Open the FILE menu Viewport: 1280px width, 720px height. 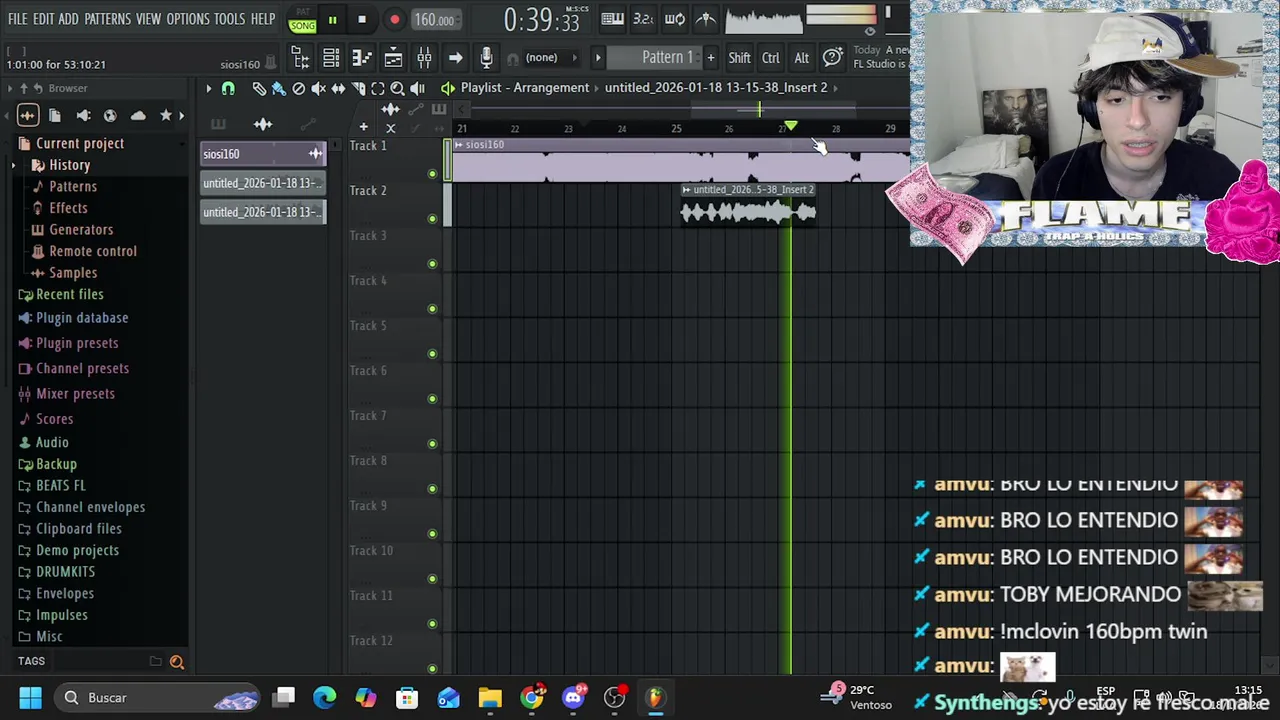click(x=18, y=19)
